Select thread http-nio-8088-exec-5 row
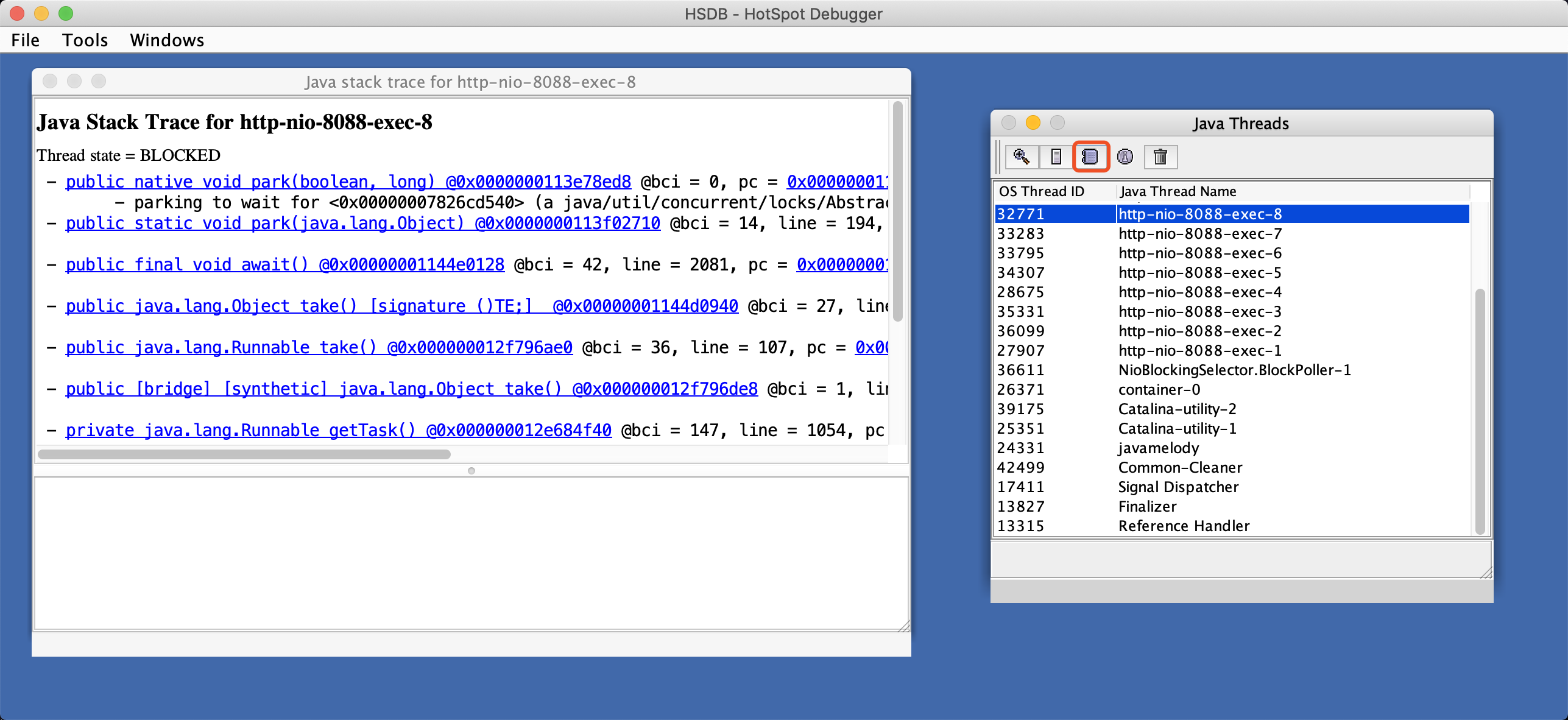This screenshot has width=1568, height=720. coord(1199,272)
